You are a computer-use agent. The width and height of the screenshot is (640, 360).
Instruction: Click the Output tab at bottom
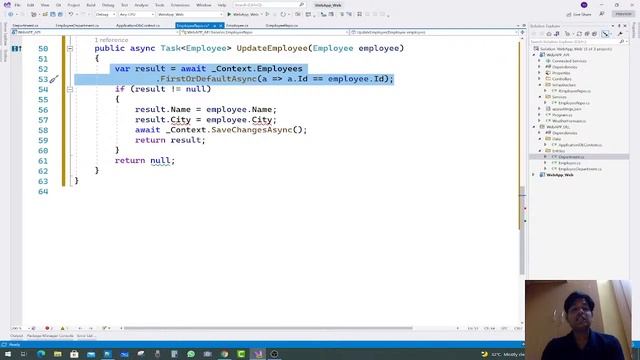(17, 336)
